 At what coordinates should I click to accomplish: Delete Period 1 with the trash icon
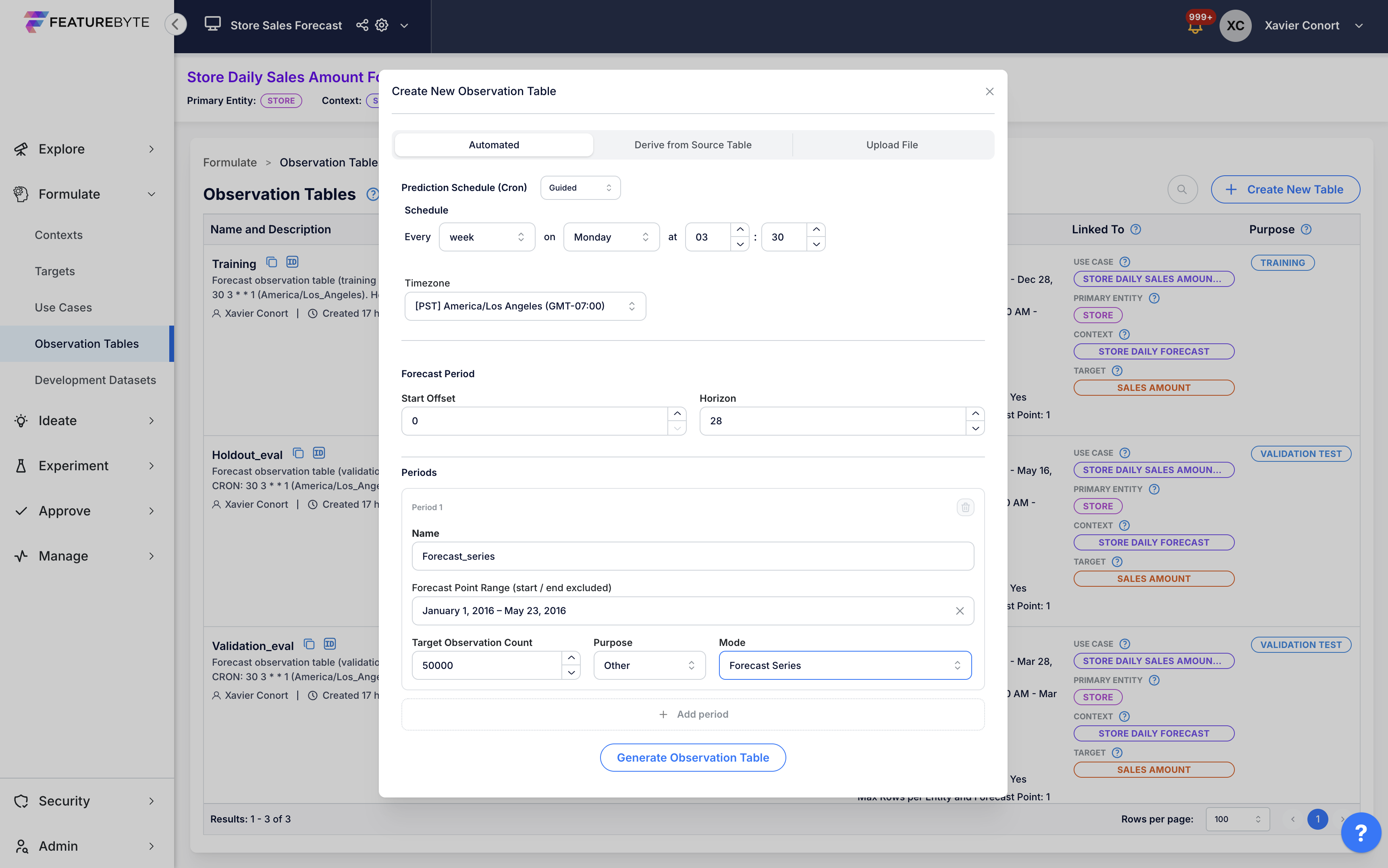coord(965,507)
